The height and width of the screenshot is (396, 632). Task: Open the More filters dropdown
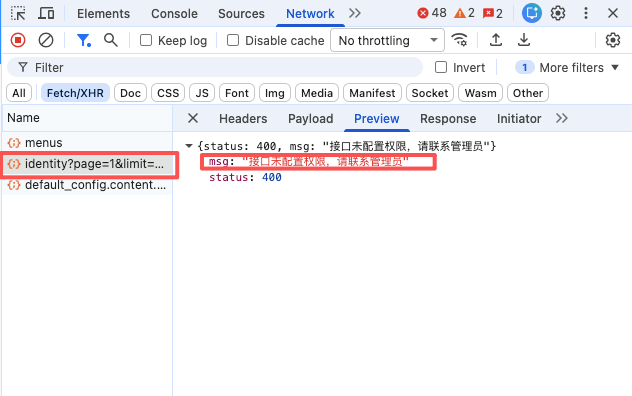[567, 67]
